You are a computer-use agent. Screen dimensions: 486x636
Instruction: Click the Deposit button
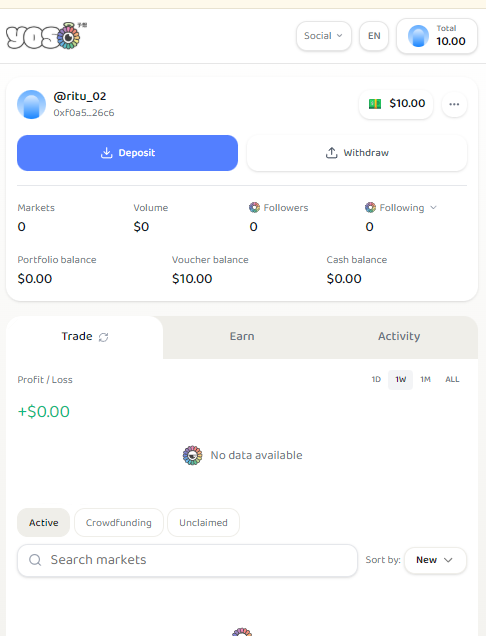click(x=127, y=153)
